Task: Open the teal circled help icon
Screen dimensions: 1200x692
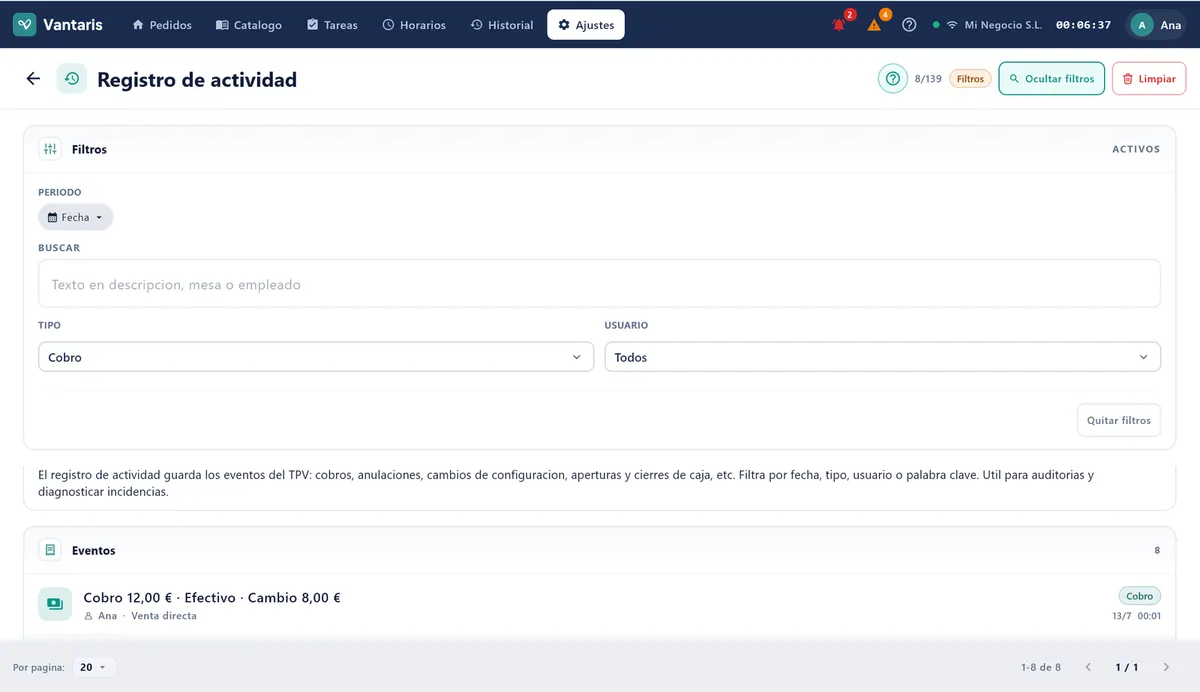Action: [893, 78]
